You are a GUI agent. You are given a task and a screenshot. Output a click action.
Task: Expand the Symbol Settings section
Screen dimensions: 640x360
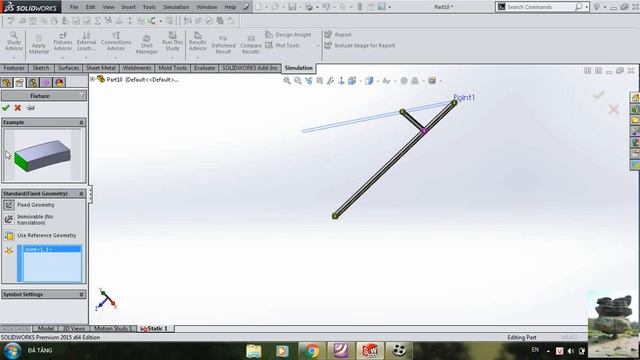point(81,294)
